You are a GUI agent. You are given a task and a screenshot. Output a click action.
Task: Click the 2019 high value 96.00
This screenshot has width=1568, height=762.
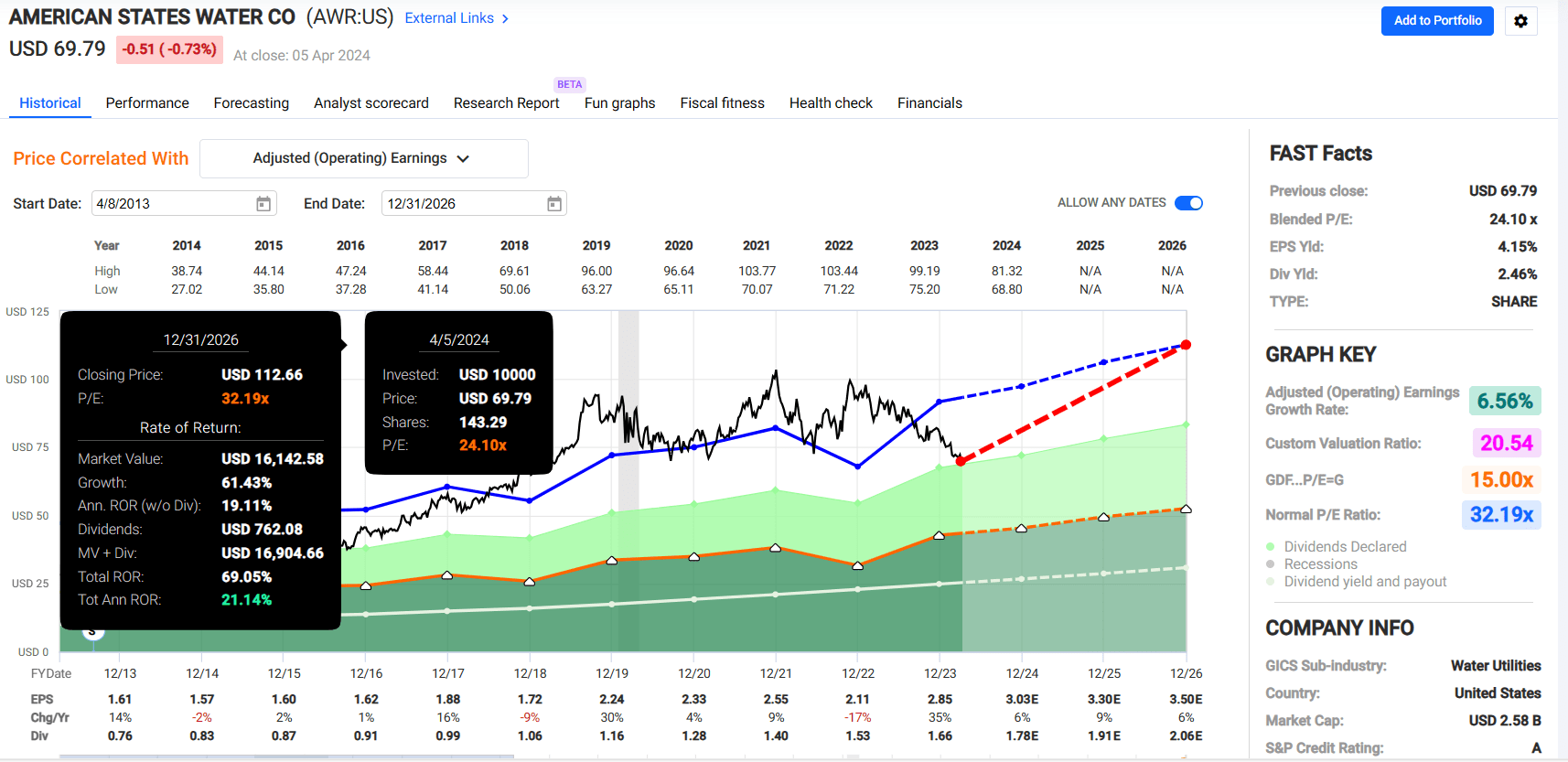tap(596, 271)
